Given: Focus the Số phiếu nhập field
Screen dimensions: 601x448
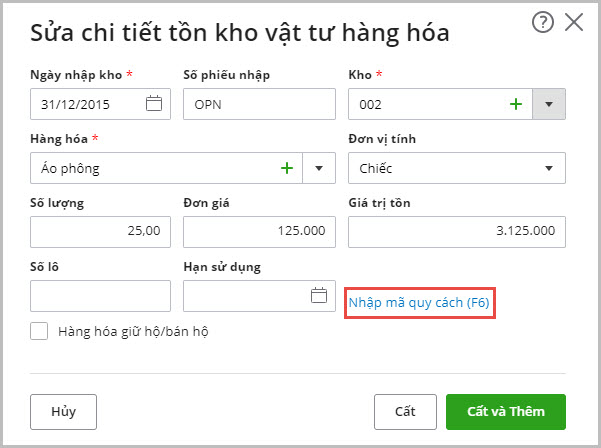Looking at the screenshot, I should 259,104.
